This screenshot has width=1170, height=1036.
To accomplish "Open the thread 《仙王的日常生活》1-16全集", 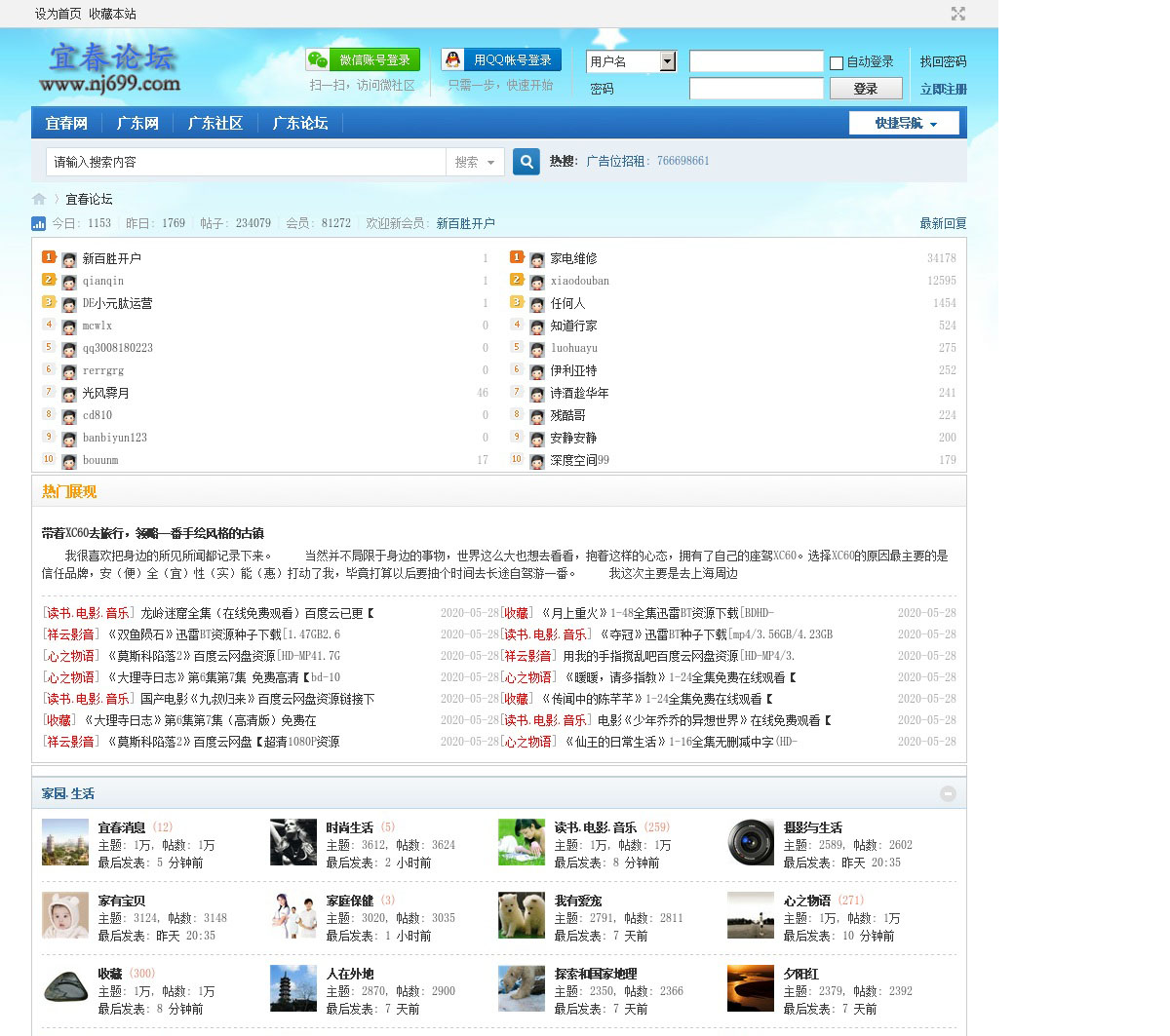I will 681,742.
